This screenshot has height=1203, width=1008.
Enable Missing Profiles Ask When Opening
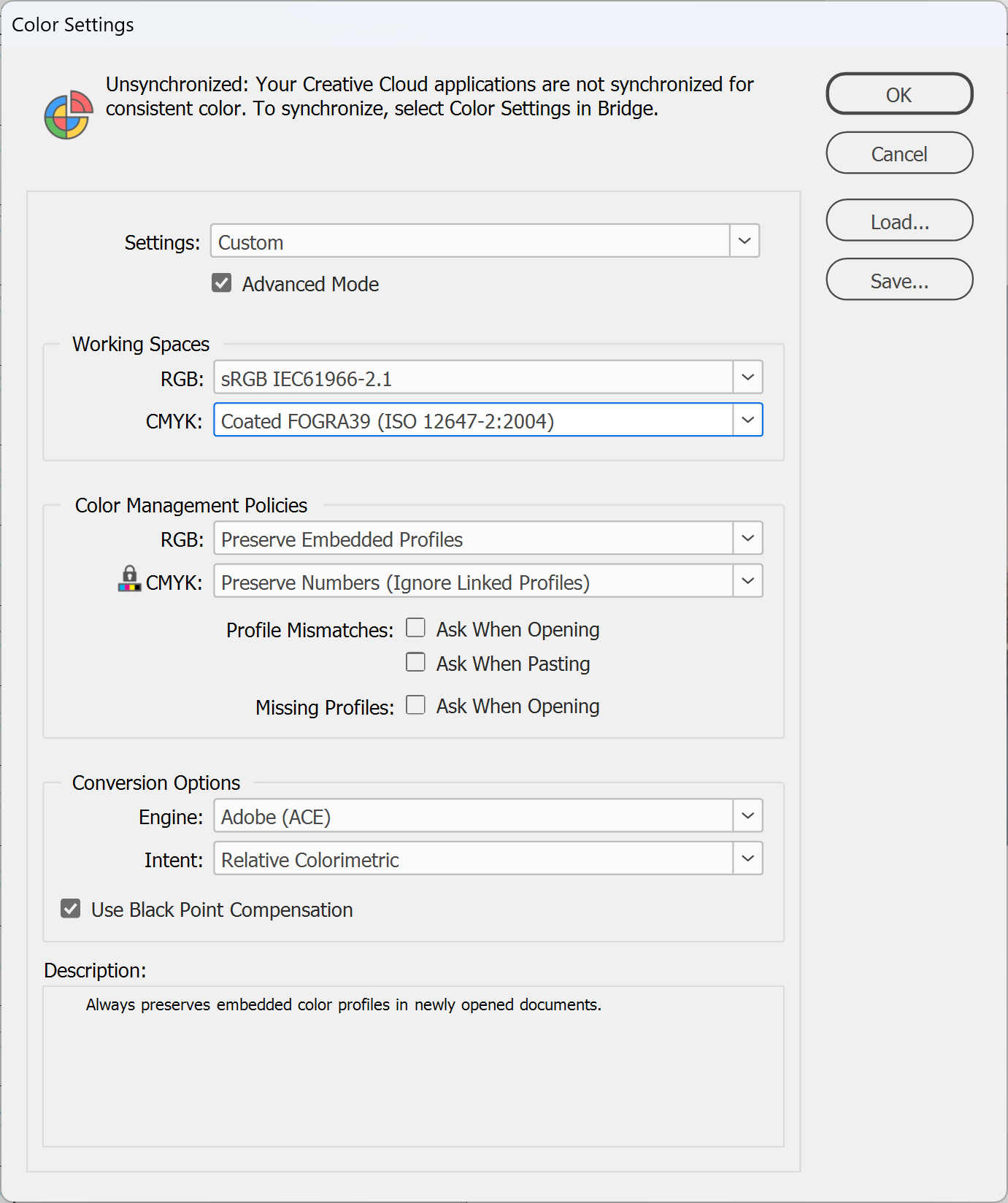[x=415, y=704]
